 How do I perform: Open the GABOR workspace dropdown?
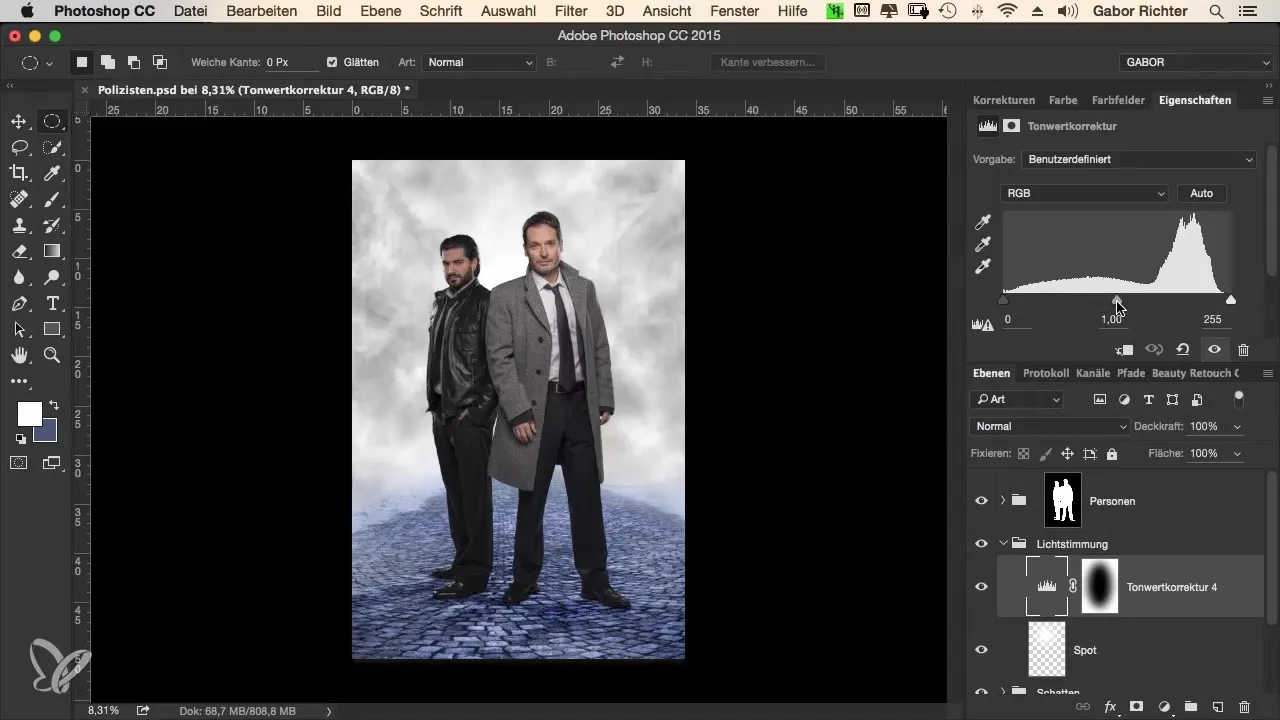pos(1196,62)
